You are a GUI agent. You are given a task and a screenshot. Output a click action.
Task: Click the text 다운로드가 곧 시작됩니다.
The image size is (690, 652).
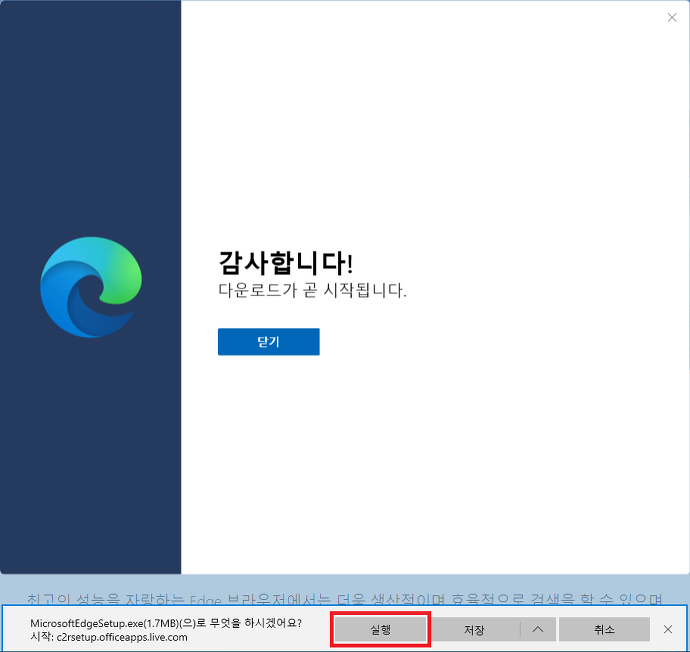(x=312, y=290)
